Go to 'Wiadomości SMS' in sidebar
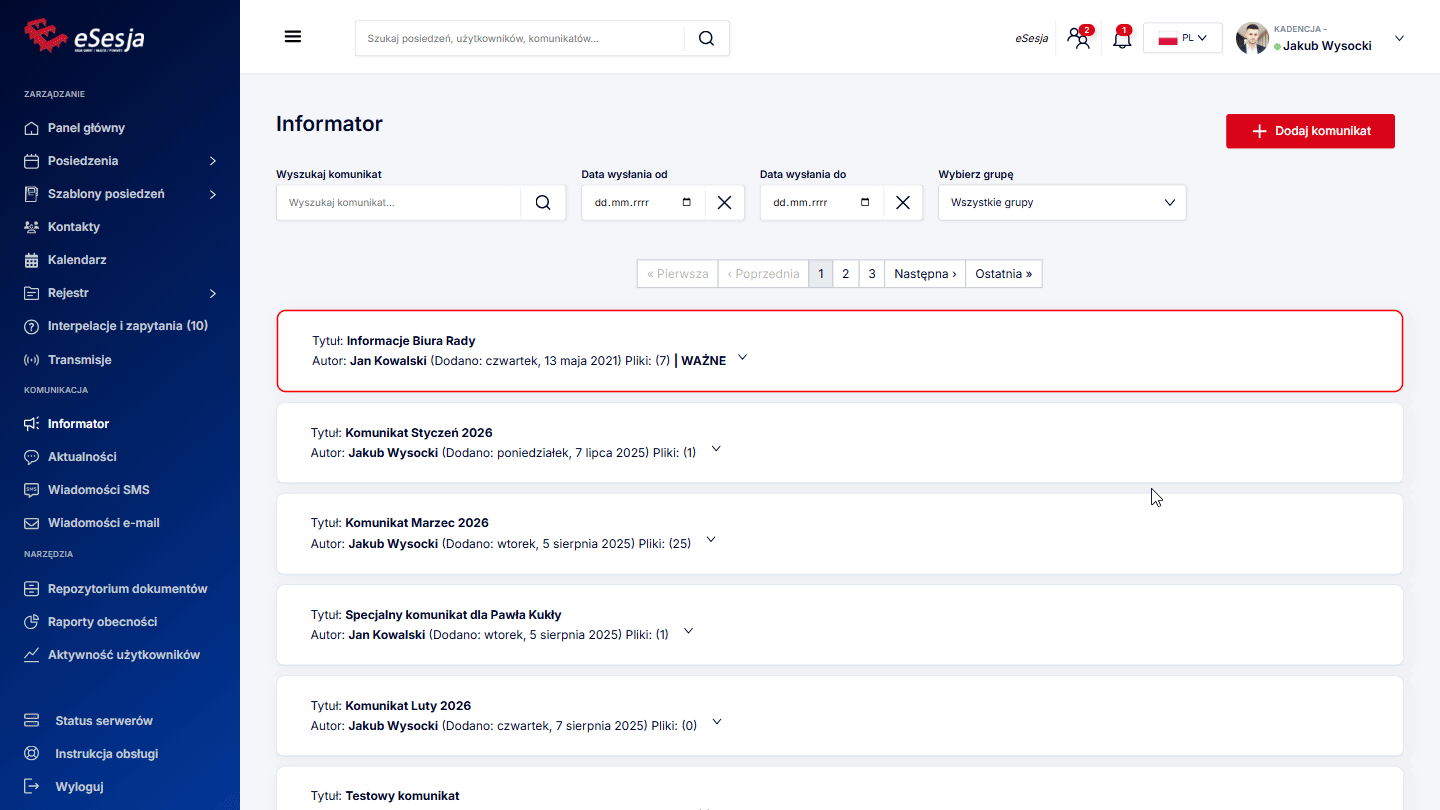 [98, 490]
